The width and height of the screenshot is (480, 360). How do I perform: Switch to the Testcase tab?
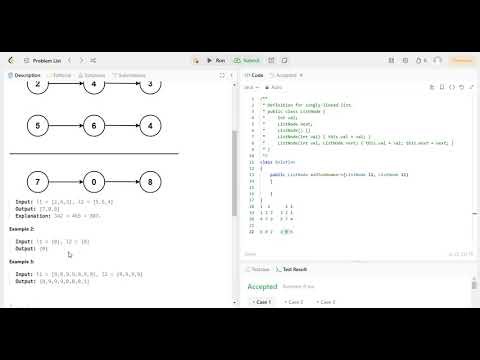(257, 269)
